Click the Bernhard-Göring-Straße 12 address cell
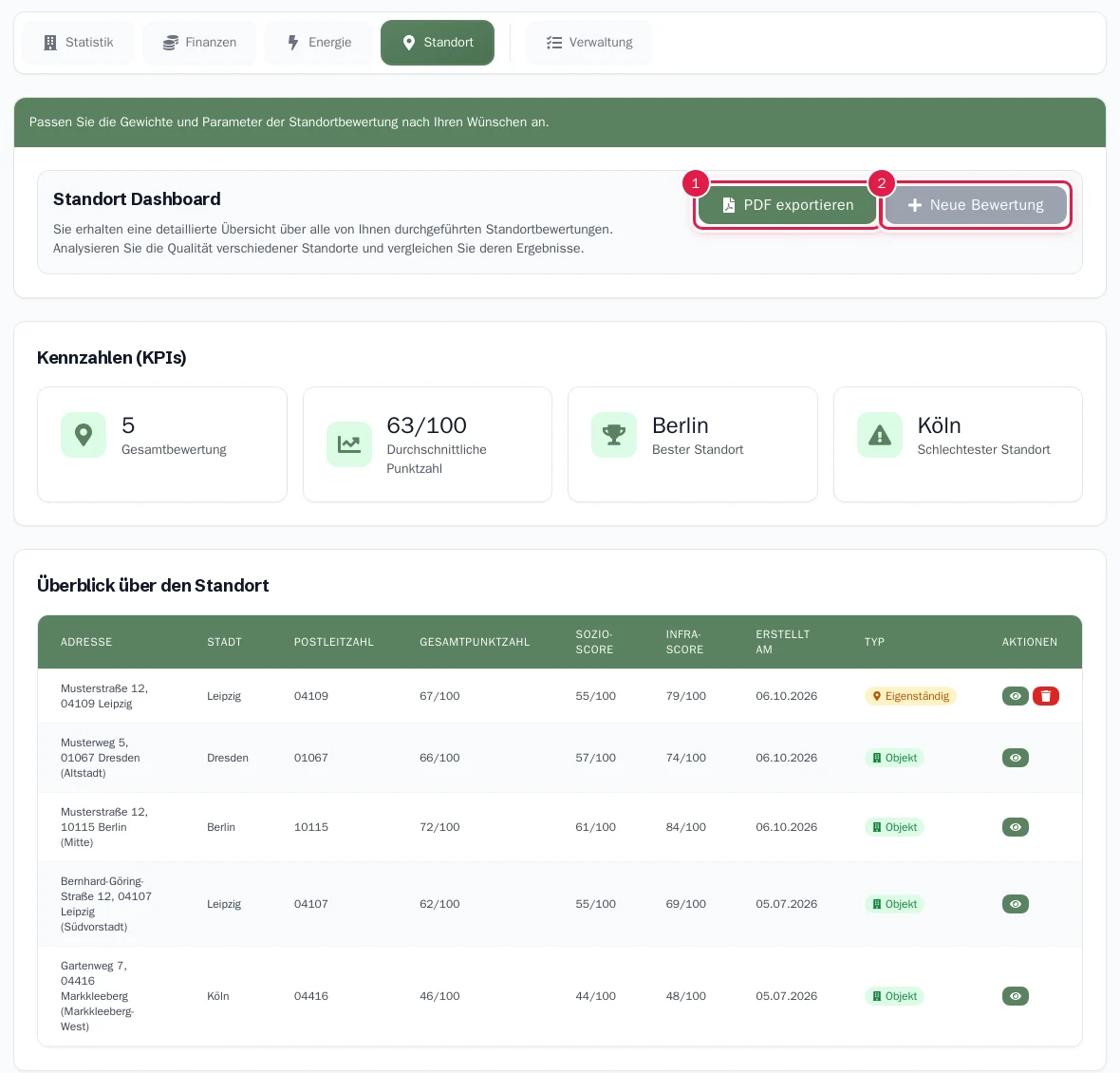 pos(106,904)
